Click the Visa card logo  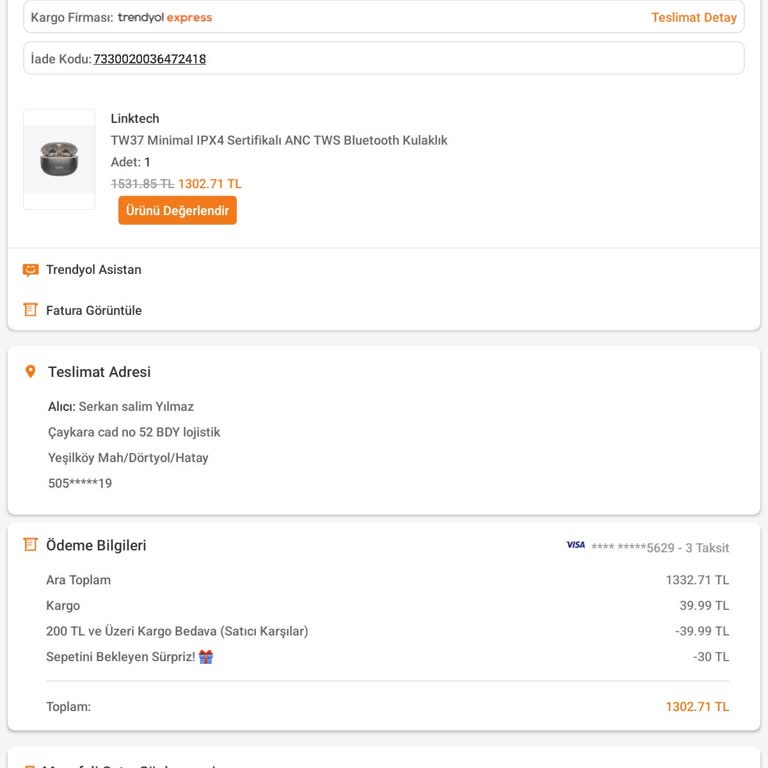(x=576, y=545)
